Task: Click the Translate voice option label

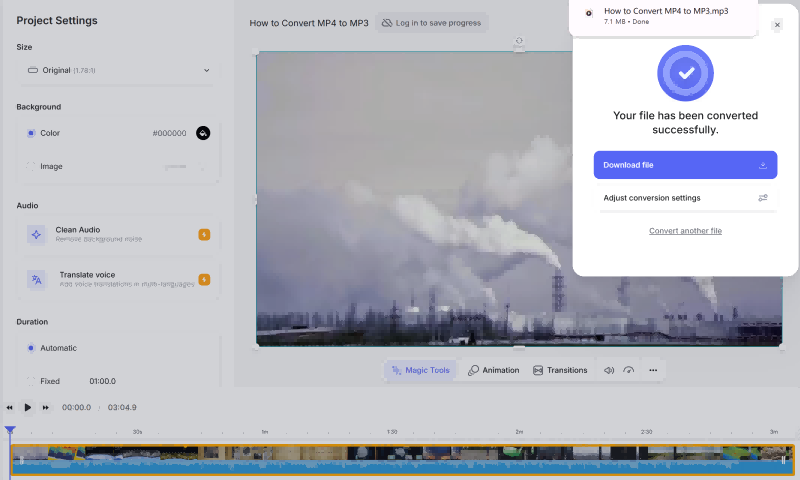Action: pyautogui.click(x=87, y=275)
